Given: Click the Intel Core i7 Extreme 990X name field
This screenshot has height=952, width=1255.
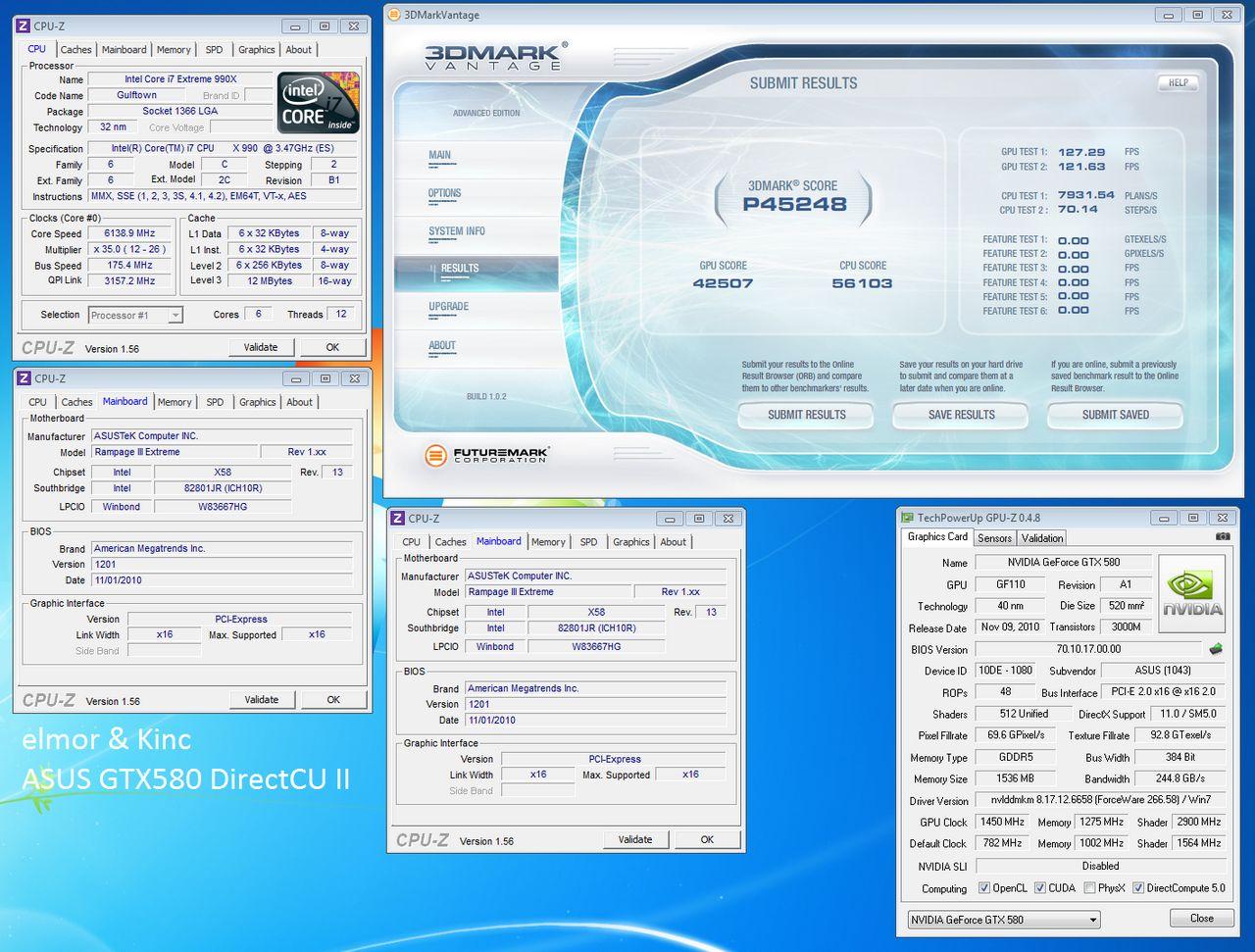Looking at the screenshot, I should pos(180,79).
